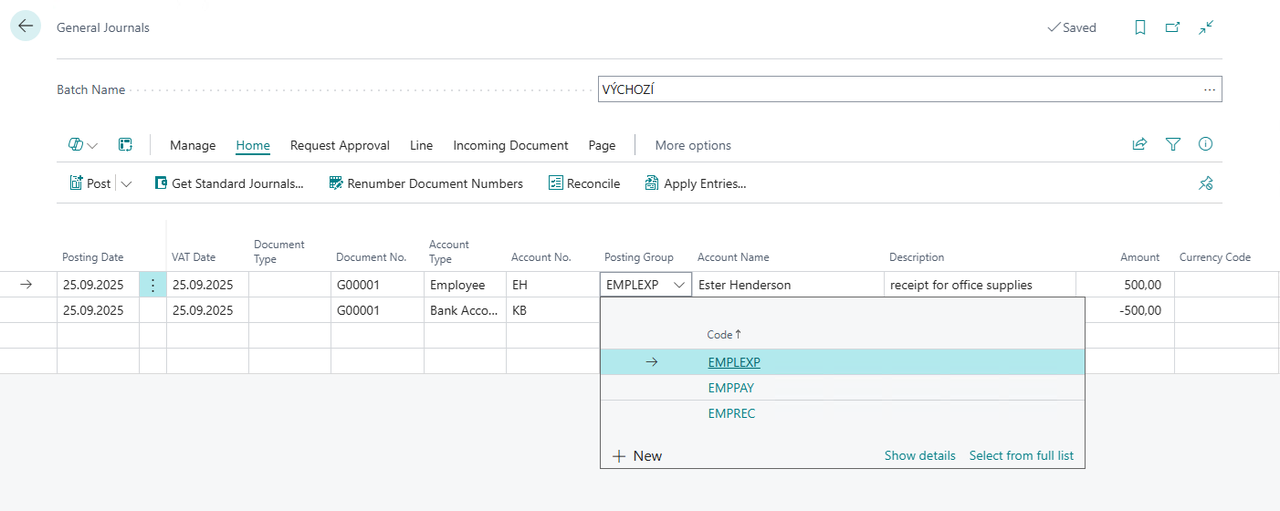The image size is (1280, 511).
Task: Open the Request Approval menu
Action: tap(340, 145)
